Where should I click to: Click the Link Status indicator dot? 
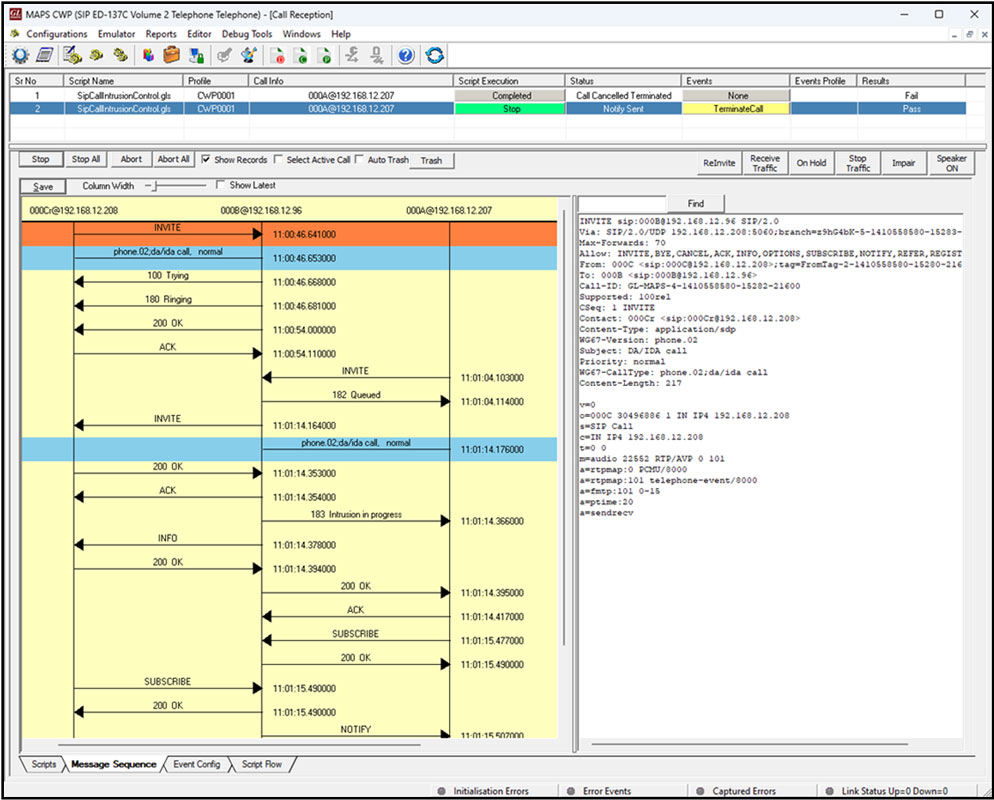point(829,791)
